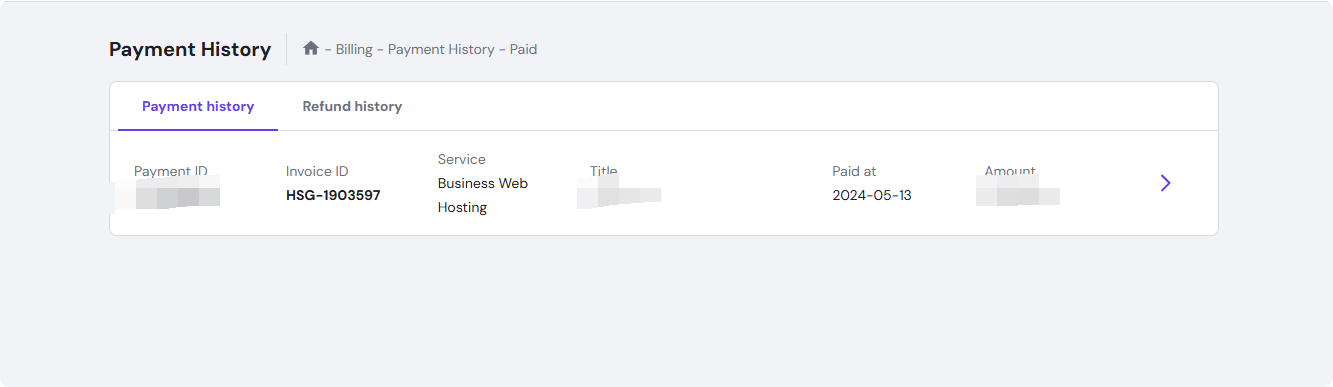Open payment details with right chevron arrow
1333x387 pixels.
(1165, 183)
